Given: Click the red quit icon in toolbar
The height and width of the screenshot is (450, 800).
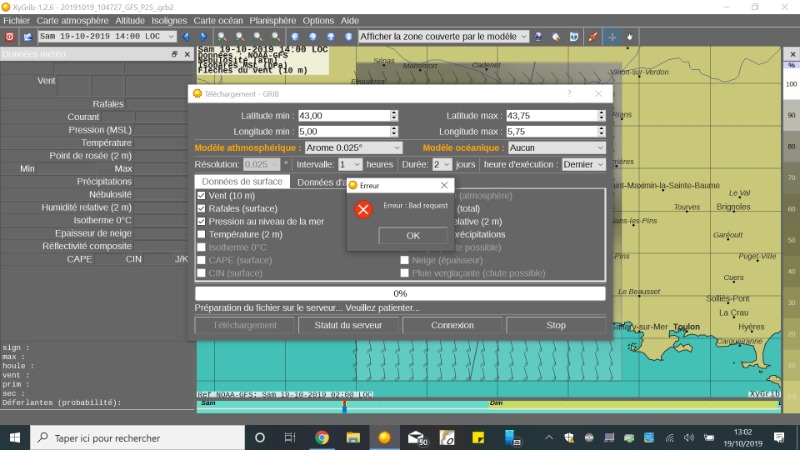Looking at the screenshot, I should click(x=9, y=37).
